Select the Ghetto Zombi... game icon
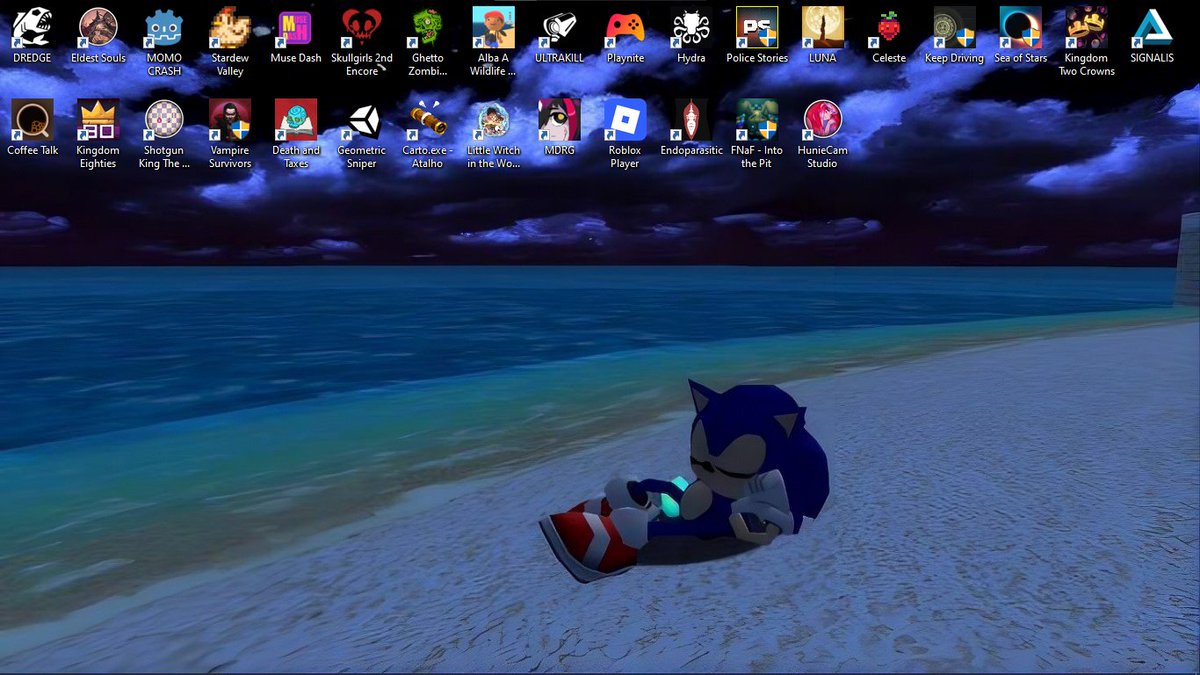Image resolution: width=1200 pixels, height=675 pixels. pos(427,28)
